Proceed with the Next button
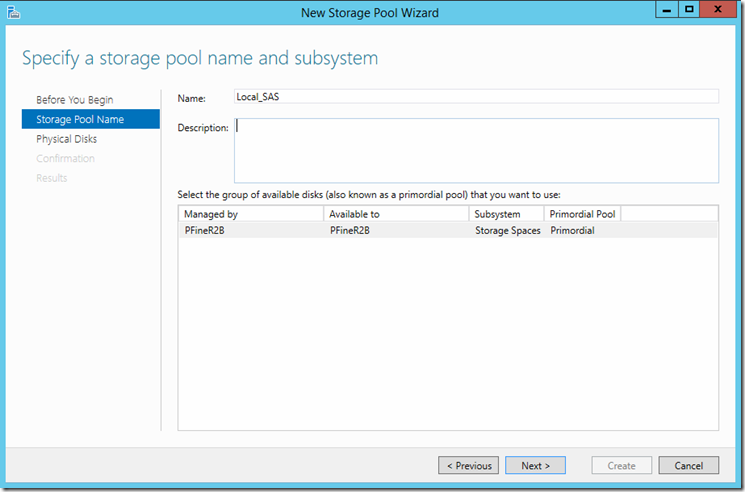The height and width of the screenshot is (492, 745). point(535,465)
